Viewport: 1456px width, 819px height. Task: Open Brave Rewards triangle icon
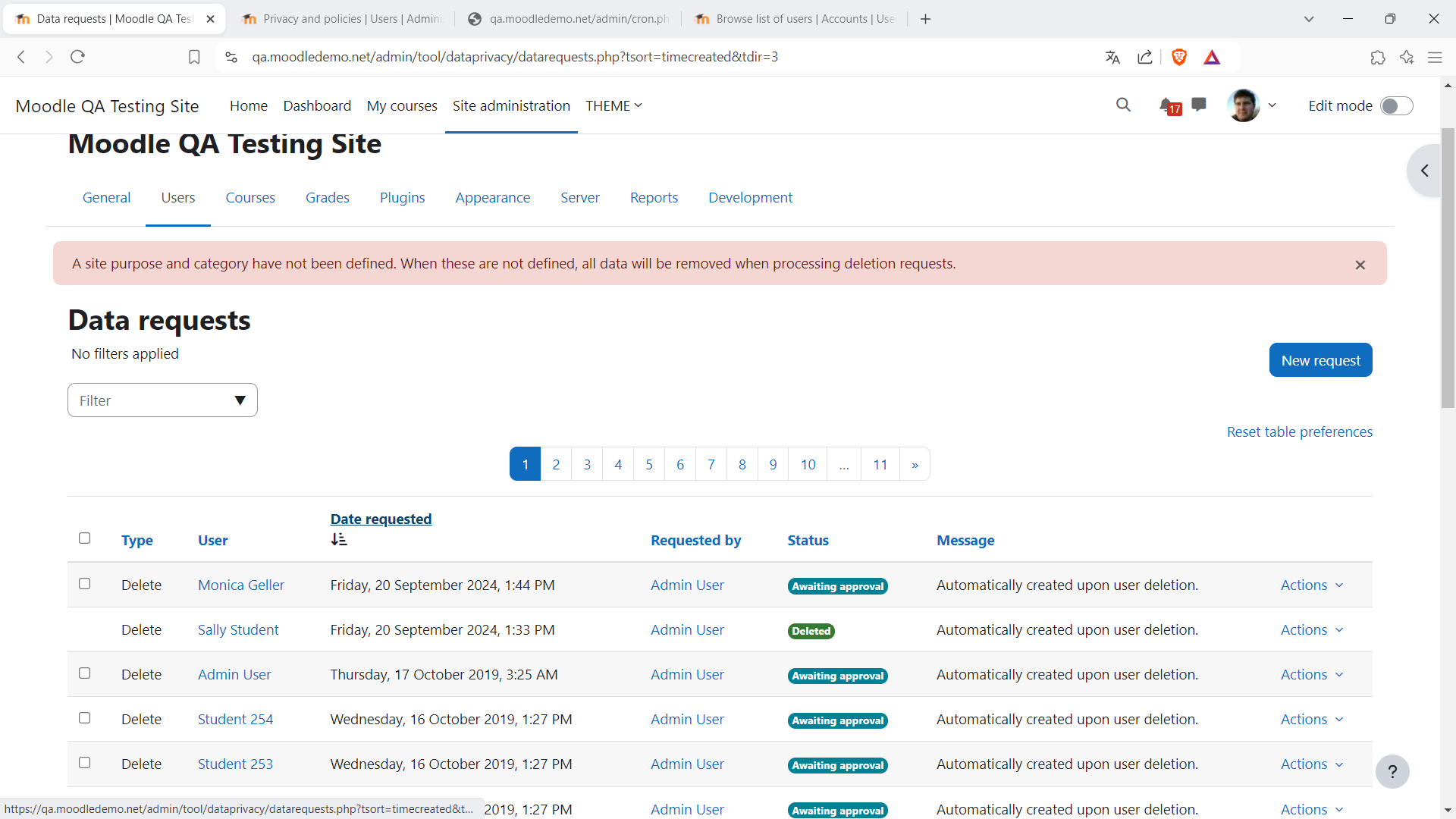(x=1212, y=57)
